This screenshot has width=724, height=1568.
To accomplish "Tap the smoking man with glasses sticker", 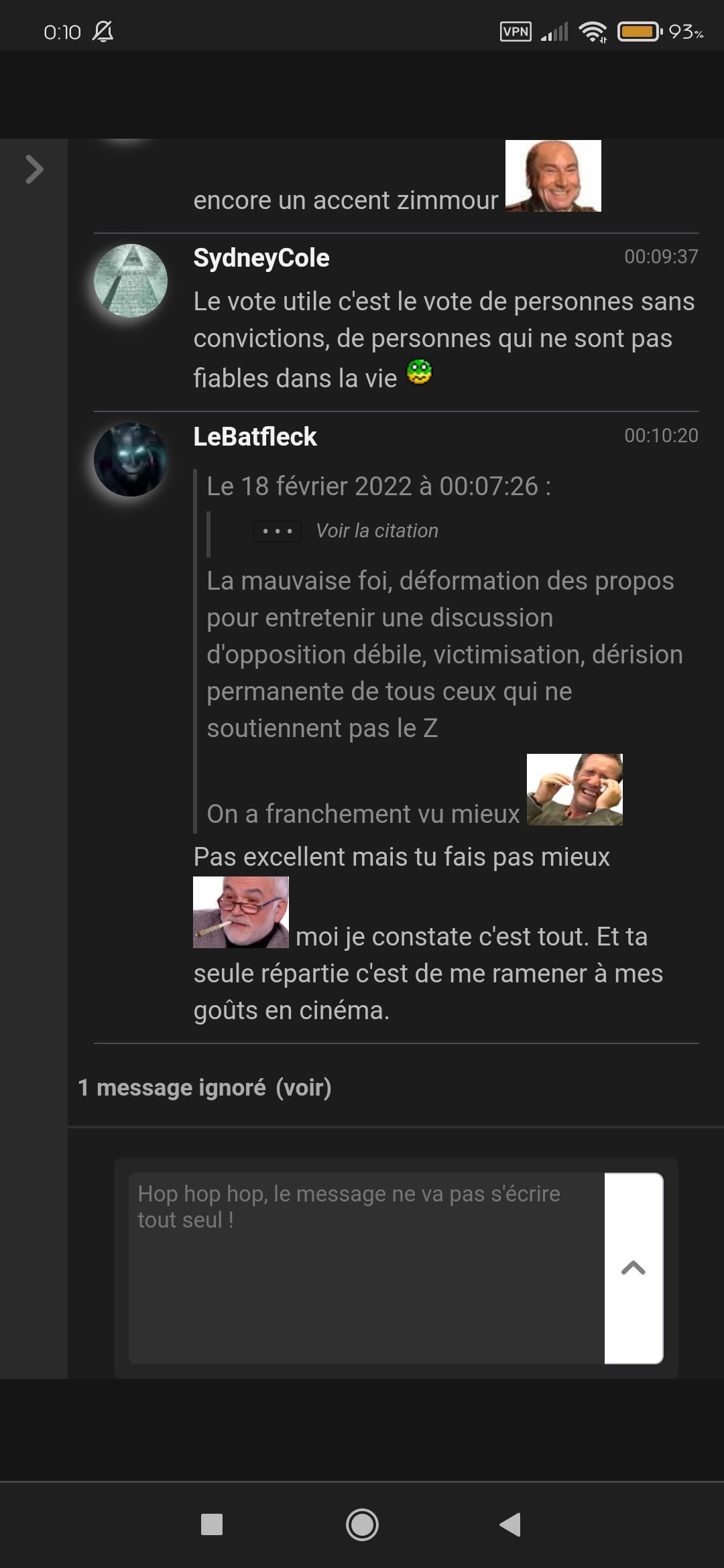I will (x=241, y=912).
